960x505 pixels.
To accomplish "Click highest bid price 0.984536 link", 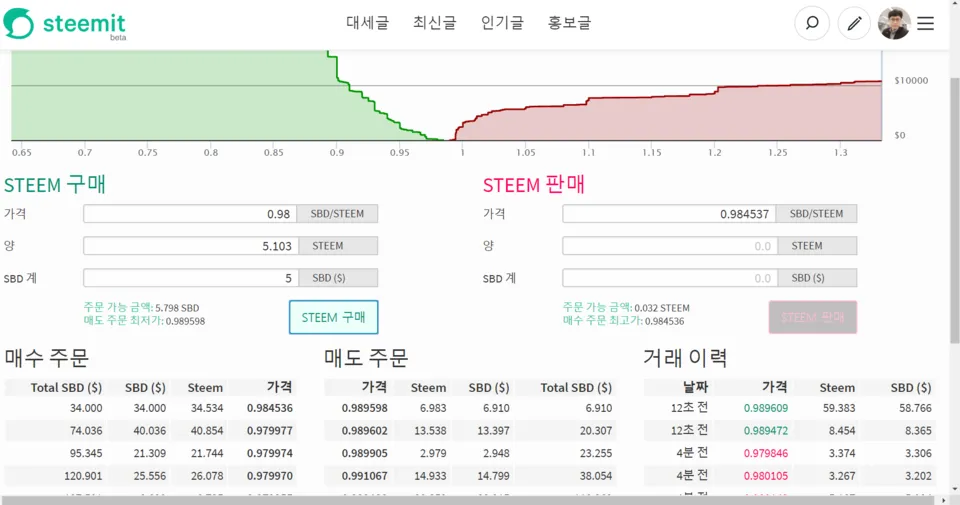I will 624,321.
